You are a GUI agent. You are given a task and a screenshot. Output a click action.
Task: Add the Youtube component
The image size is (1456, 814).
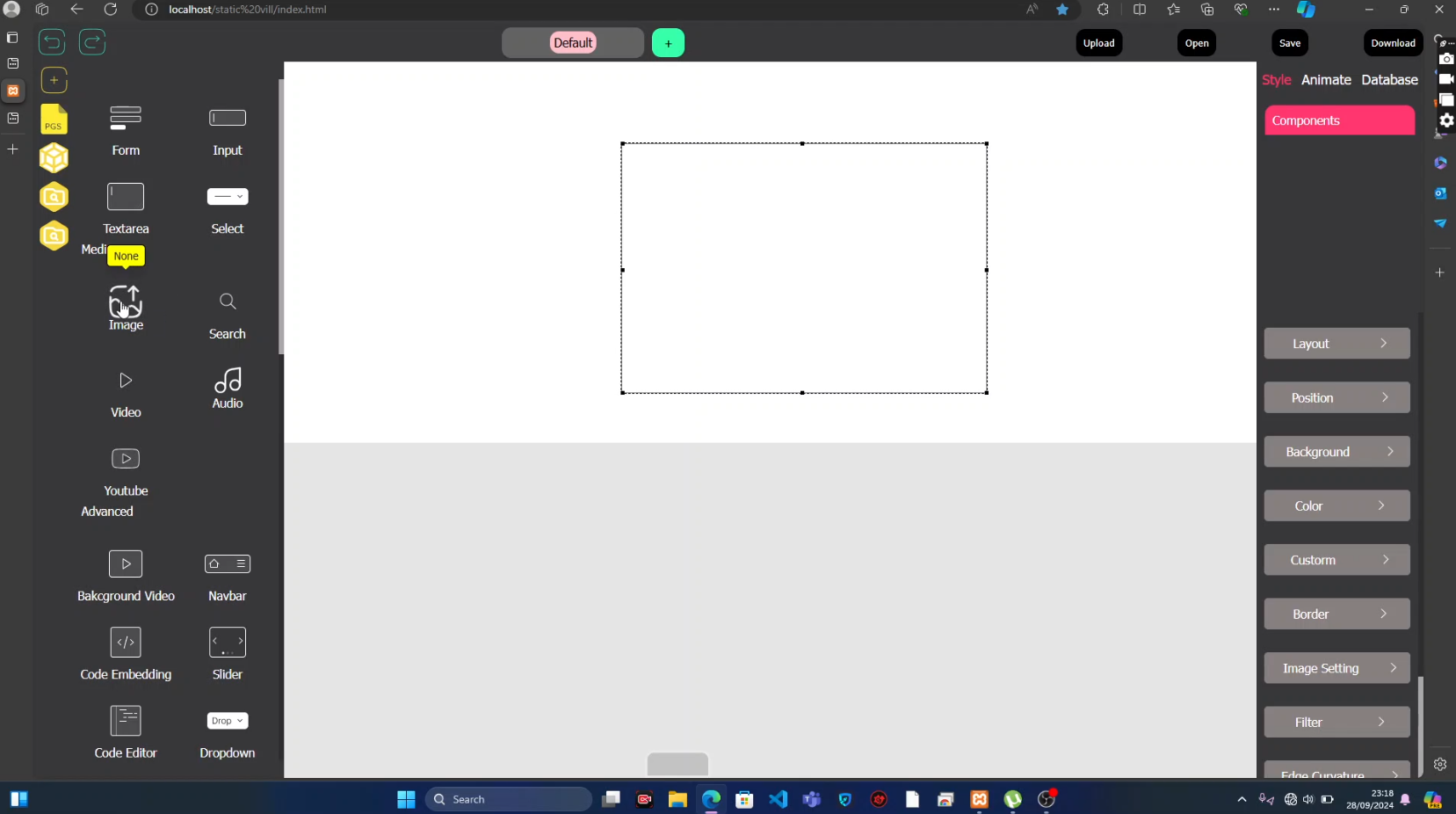[x=126, y=472]
